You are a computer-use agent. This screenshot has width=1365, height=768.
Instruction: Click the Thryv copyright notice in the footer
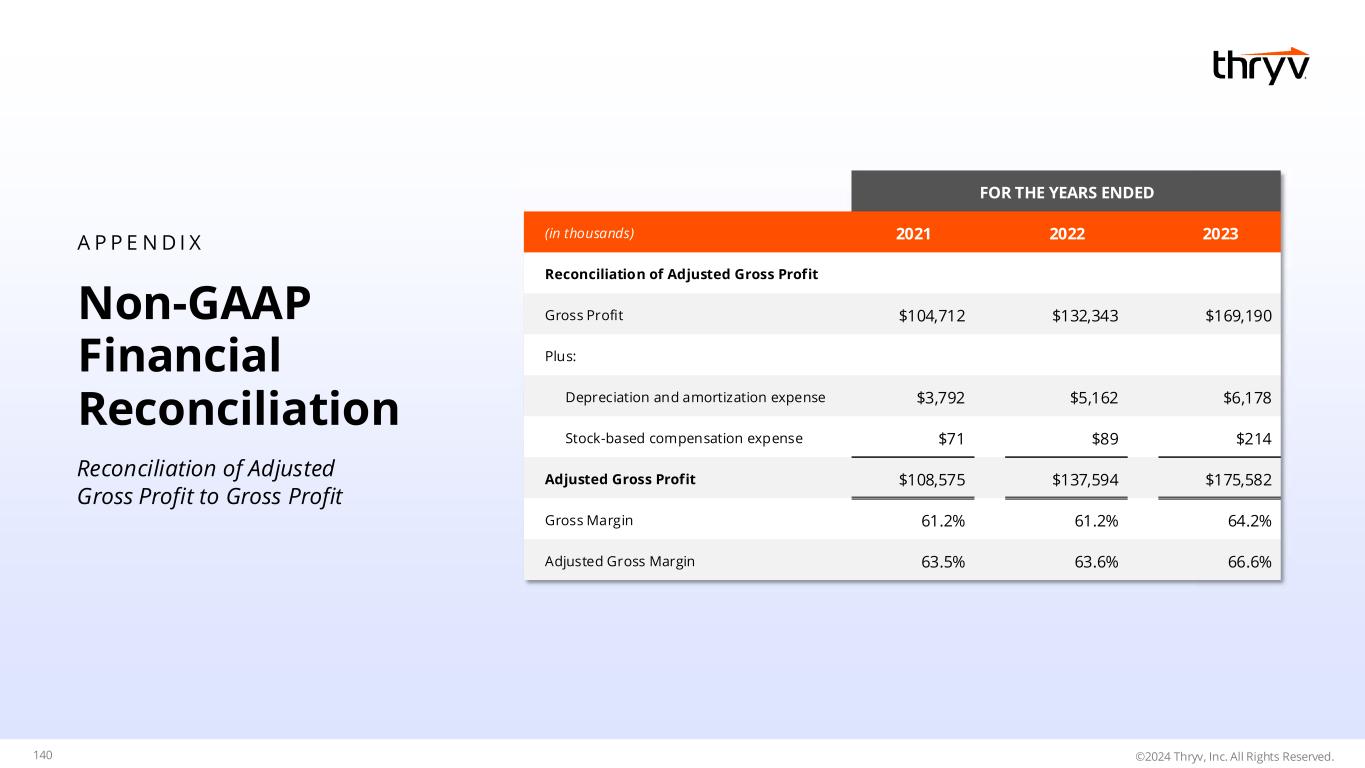pos(1234,756)
